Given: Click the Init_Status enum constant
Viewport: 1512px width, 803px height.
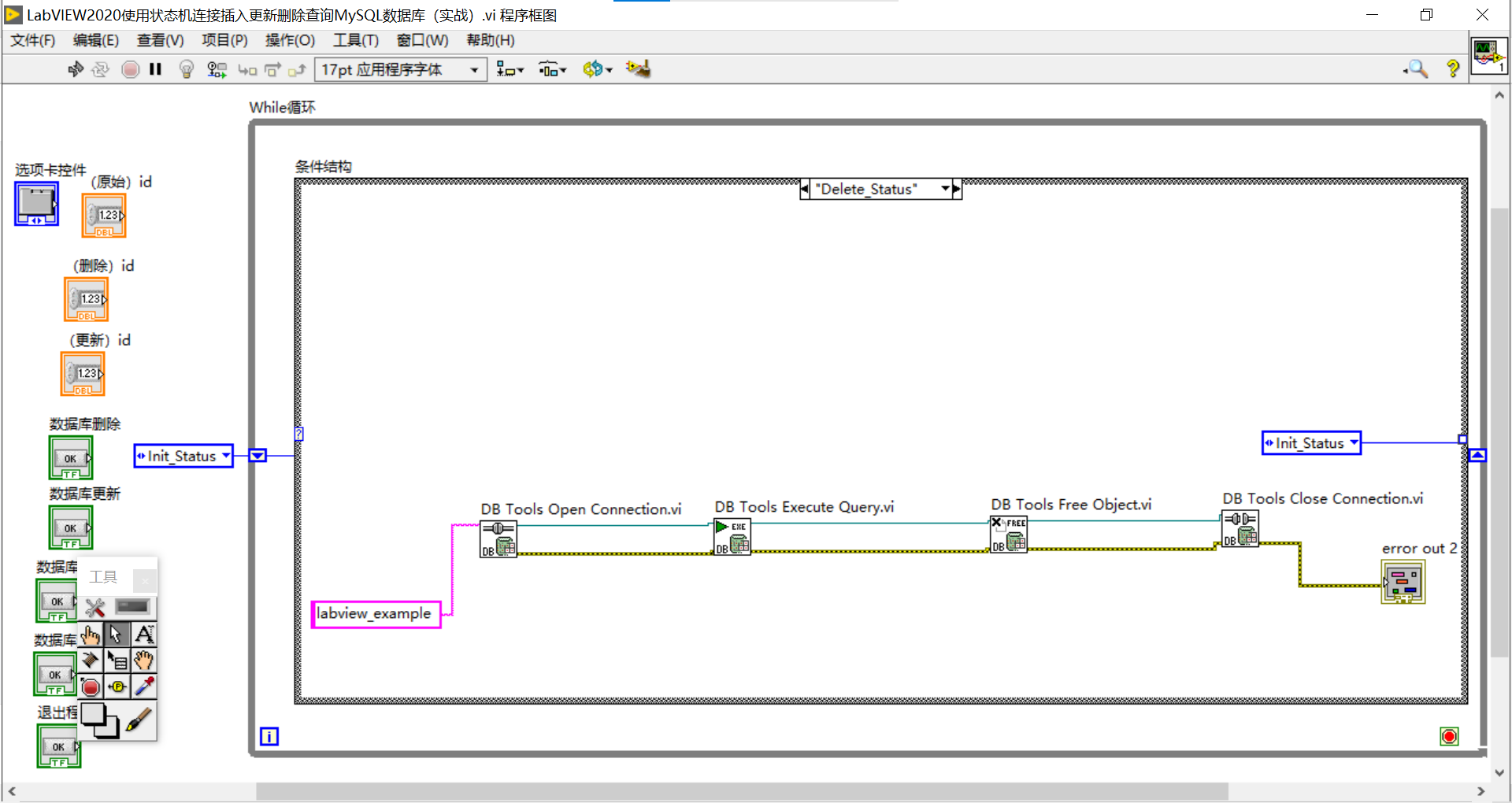Looking at the screenshot, I should (183, 456).
